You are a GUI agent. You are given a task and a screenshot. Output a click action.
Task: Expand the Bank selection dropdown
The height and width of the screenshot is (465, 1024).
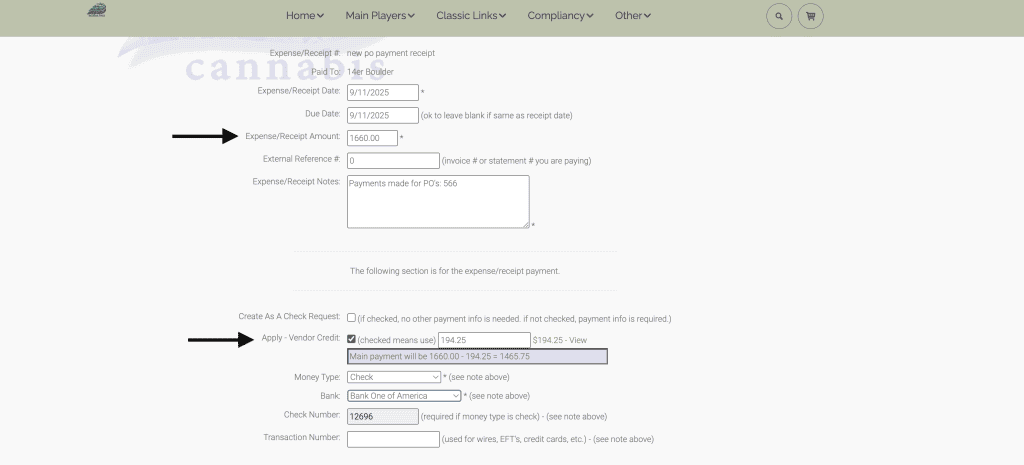point(404,396)
